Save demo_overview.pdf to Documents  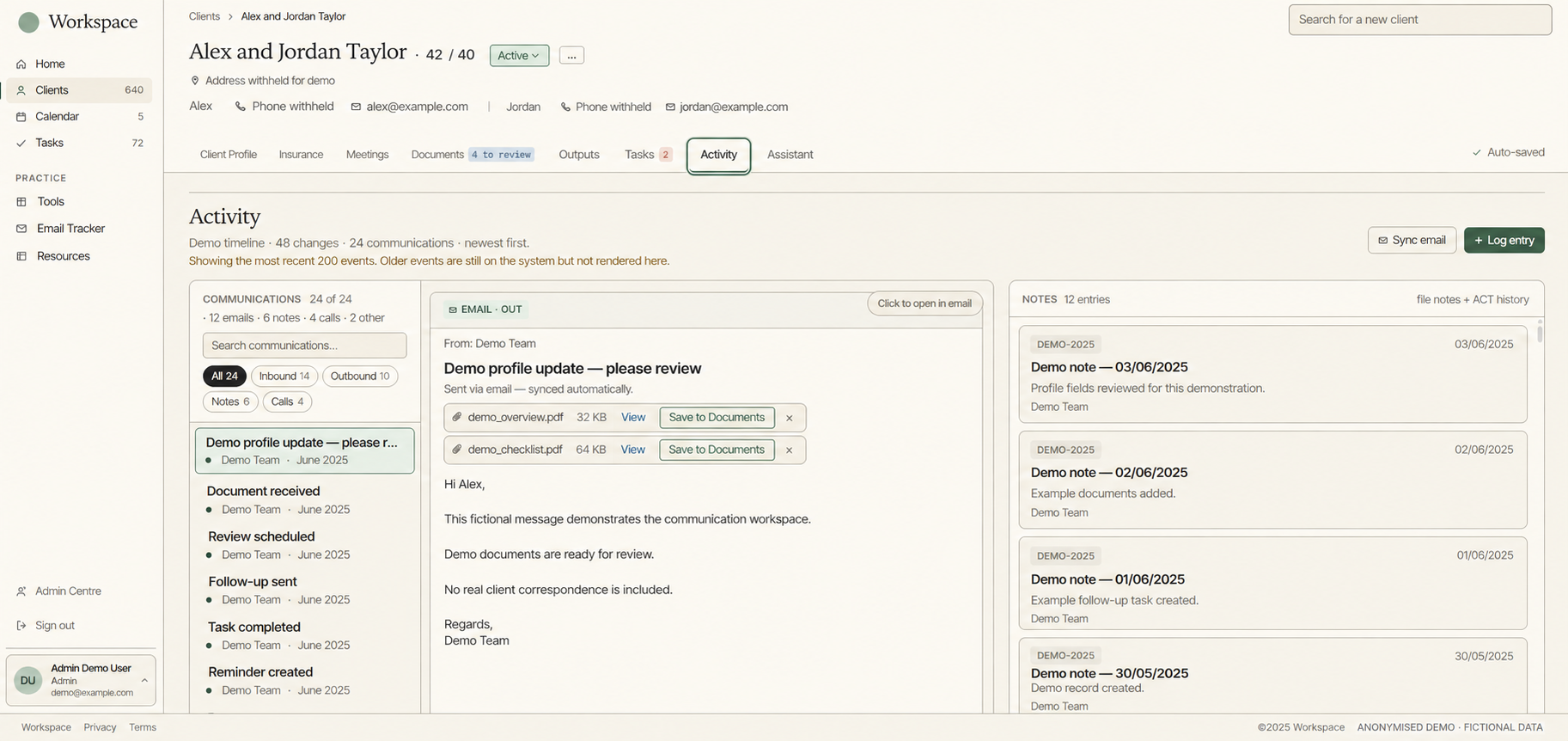[717, 418]
